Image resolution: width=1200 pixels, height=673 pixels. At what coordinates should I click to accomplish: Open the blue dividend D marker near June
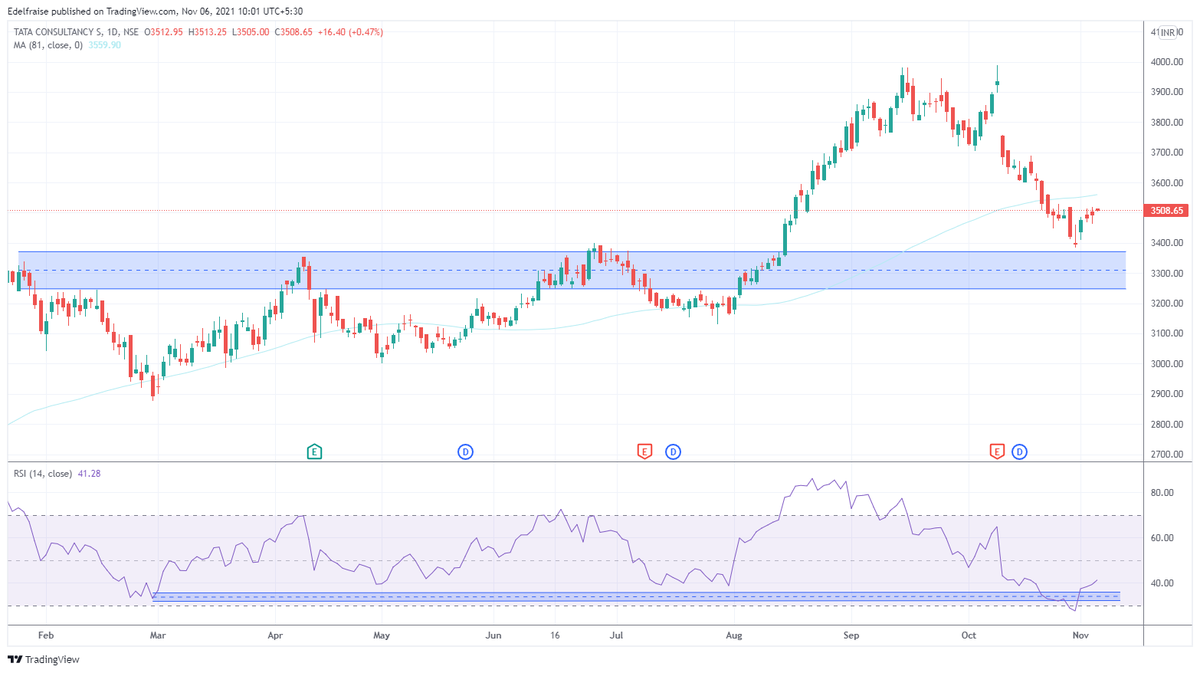point(465,452)
